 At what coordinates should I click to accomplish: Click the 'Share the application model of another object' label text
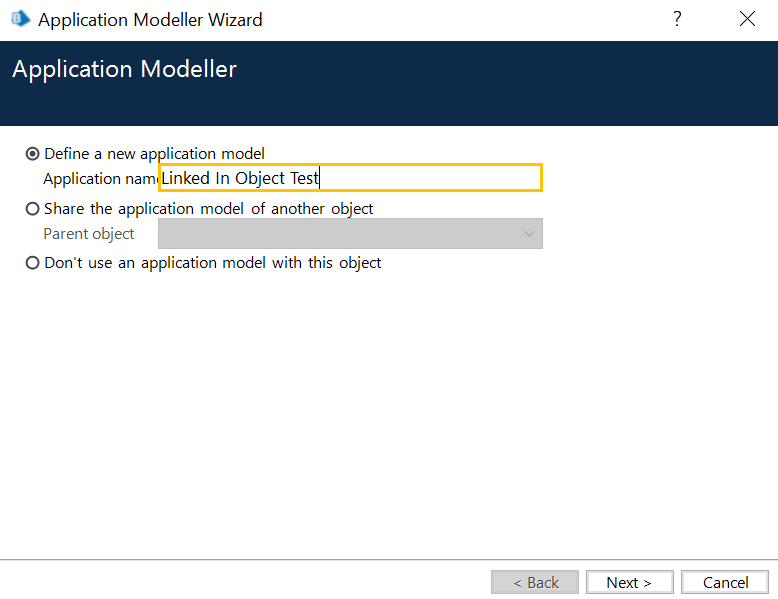click(x=209, y=209)
